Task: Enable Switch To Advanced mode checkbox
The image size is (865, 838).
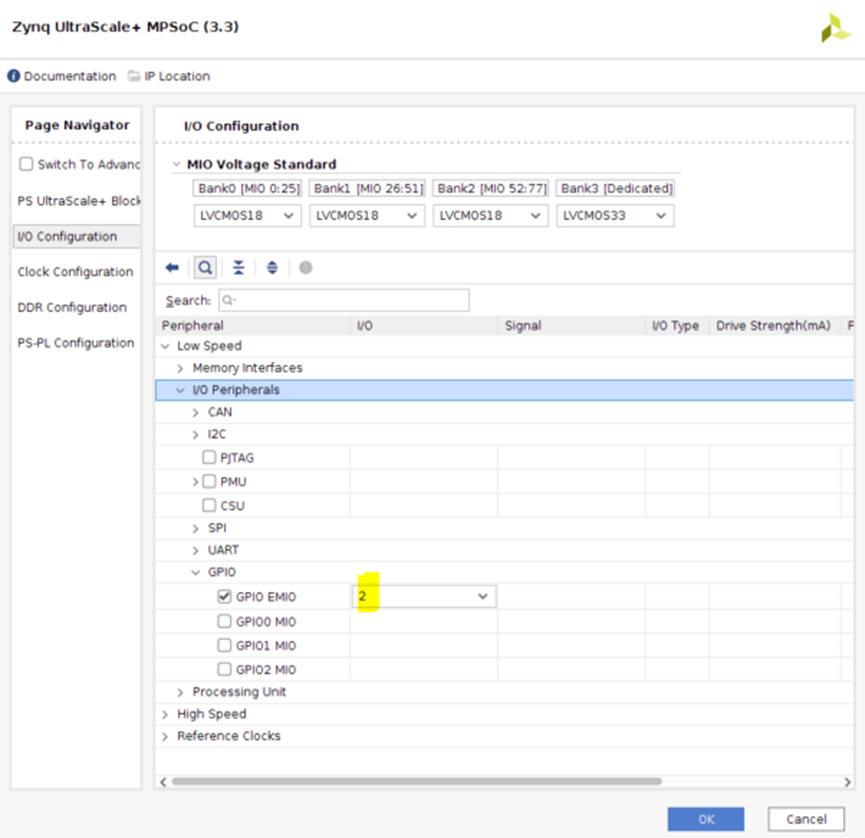Action: 26,164
